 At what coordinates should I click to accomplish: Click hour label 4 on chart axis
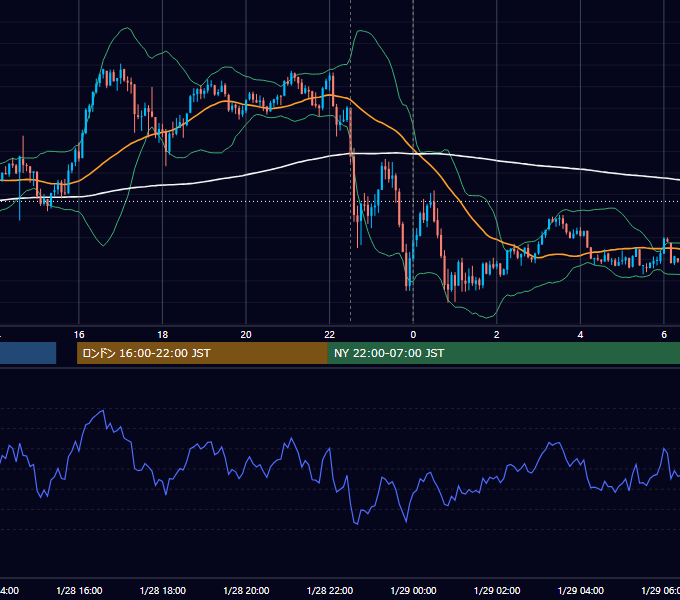[580, 334]
